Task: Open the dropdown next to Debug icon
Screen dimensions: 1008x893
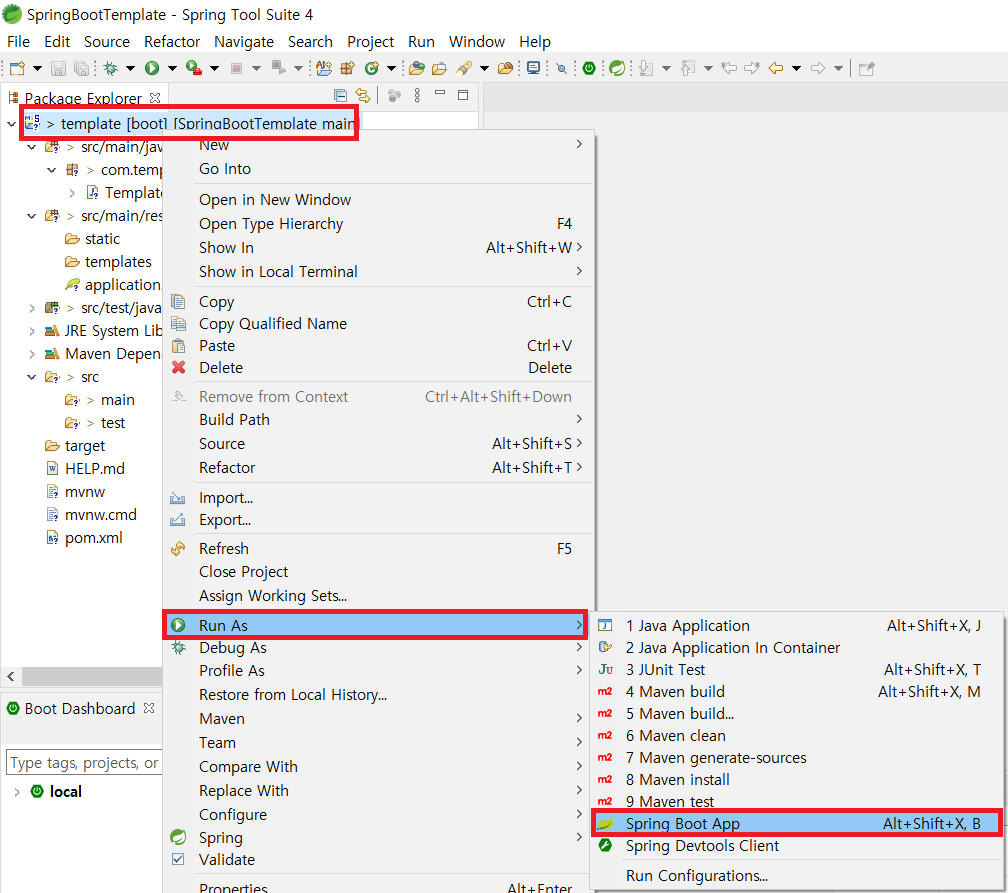Action: pyautogui.click(x=130, y=68)
